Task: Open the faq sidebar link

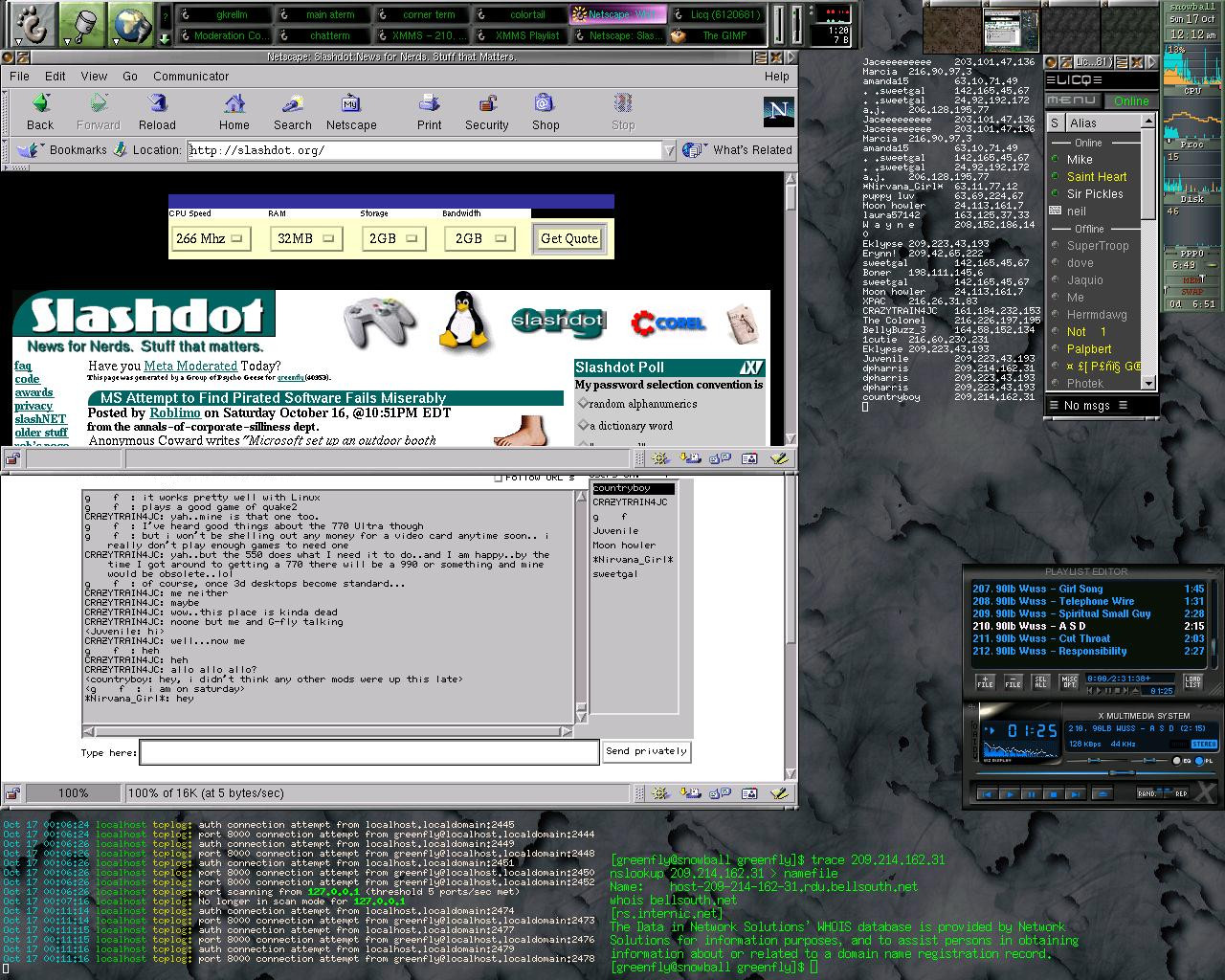Action: (x=23, y=366)
